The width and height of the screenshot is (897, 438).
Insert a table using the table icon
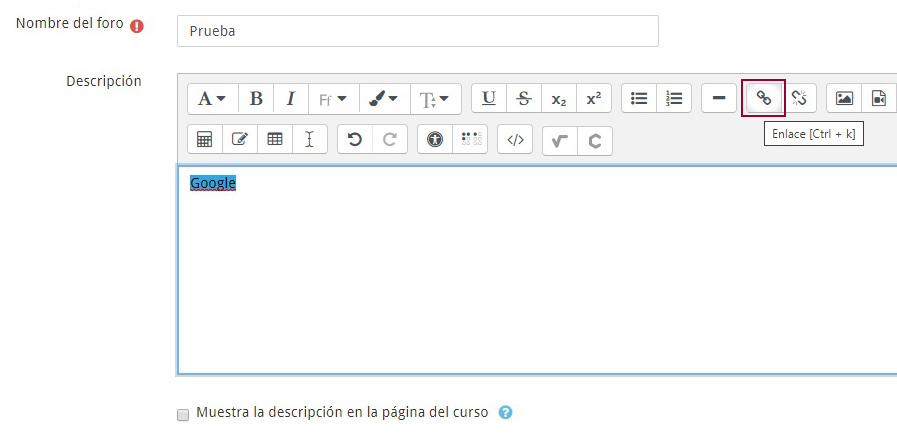coord(275,139)
